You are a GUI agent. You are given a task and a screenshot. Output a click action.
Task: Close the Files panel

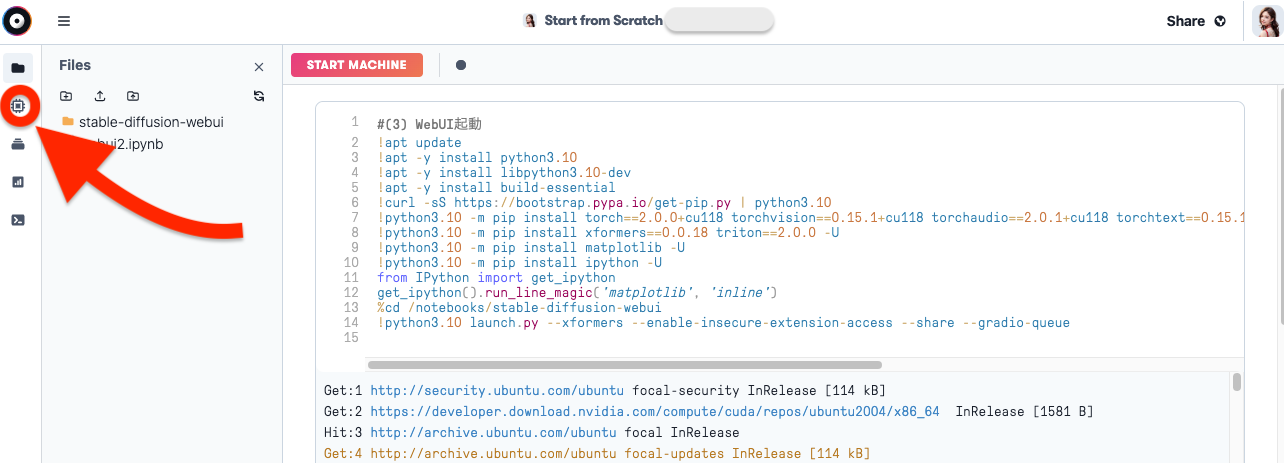pos(259,67)
